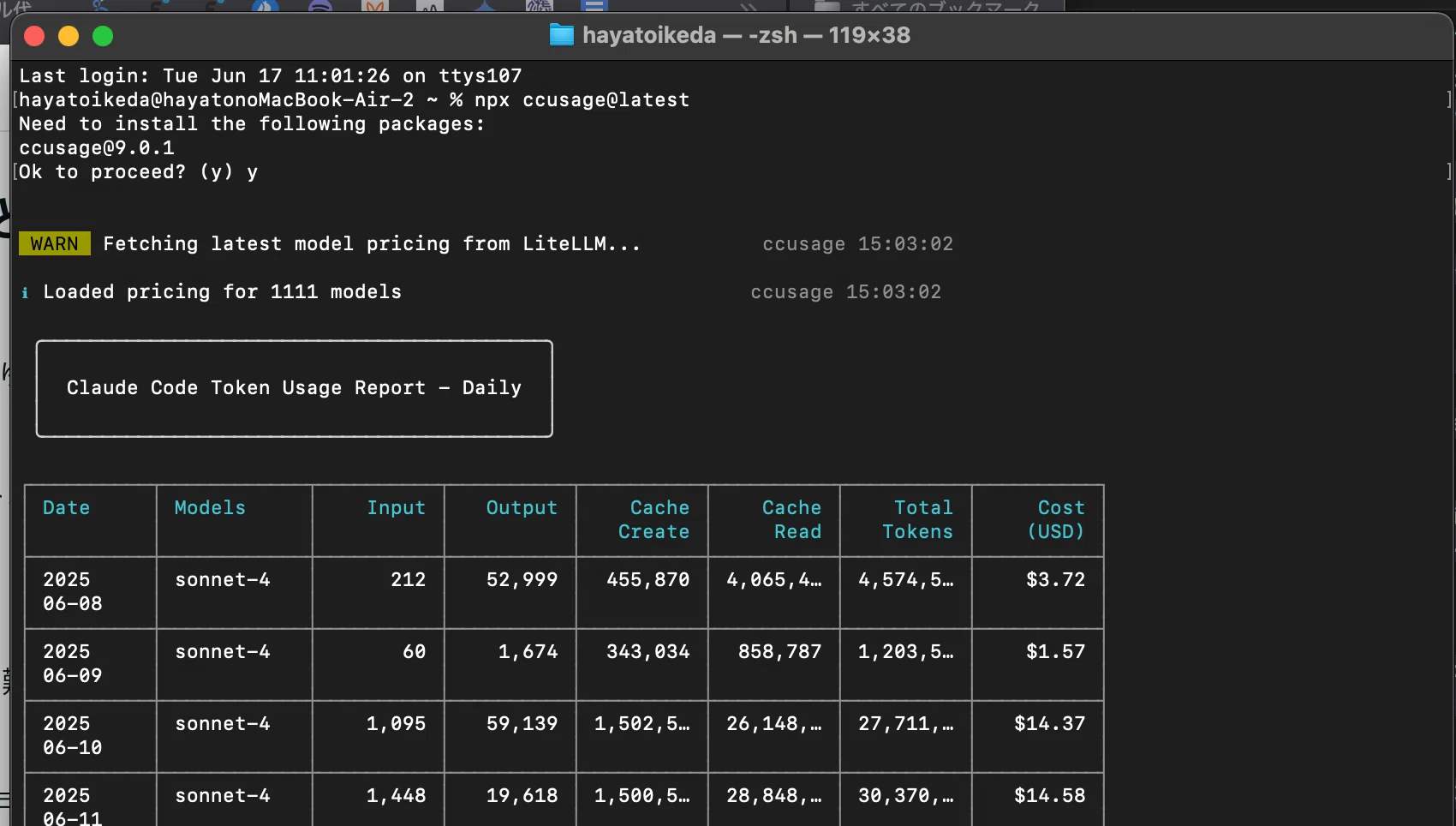Click the 'Models' column header
The height and width of the screenshot is (826, 1456).
click(x=210, y=508)
